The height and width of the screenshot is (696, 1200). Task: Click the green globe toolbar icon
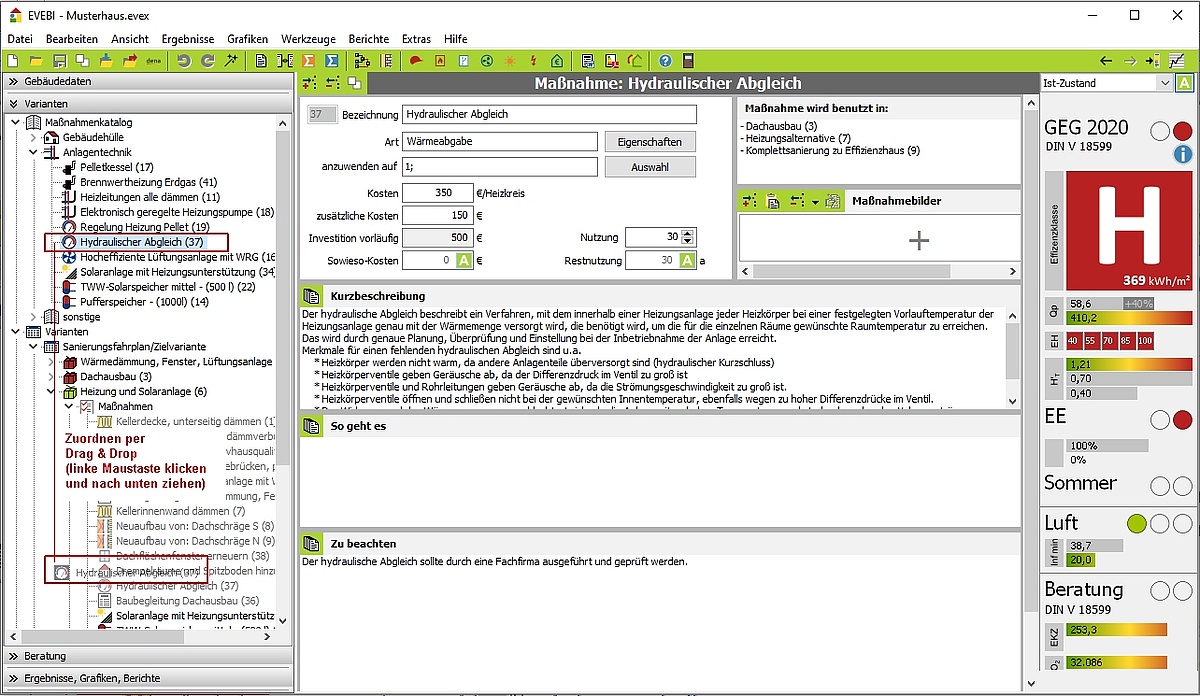click(486, 61)
